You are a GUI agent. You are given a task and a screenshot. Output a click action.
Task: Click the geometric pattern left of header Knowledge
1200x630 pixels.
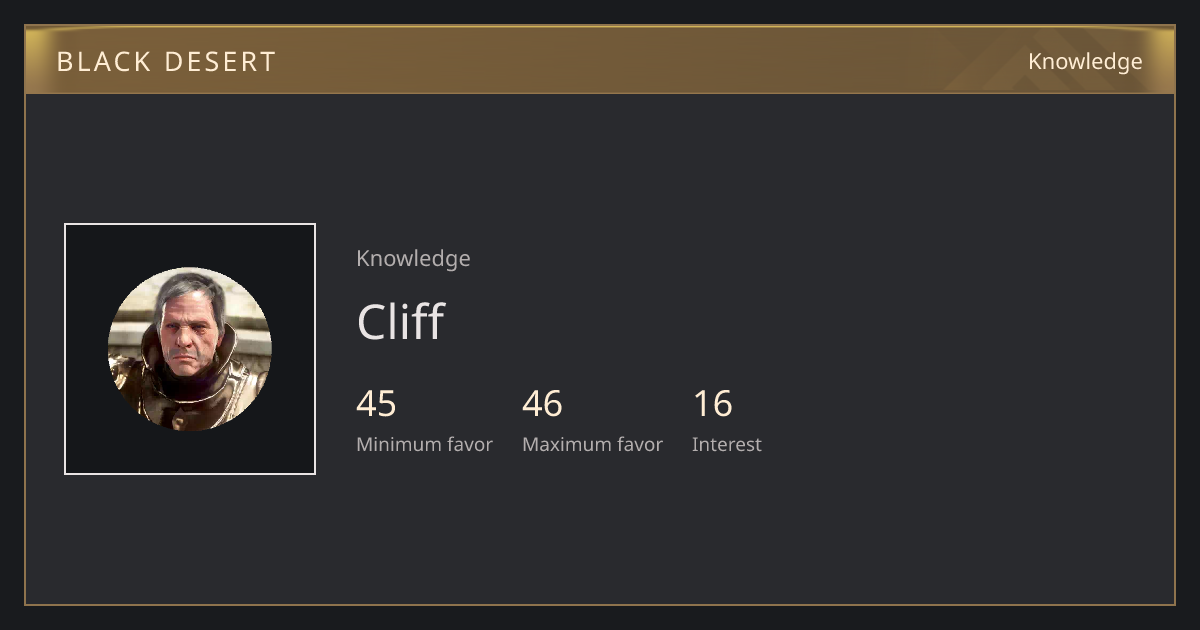point(975,60)
